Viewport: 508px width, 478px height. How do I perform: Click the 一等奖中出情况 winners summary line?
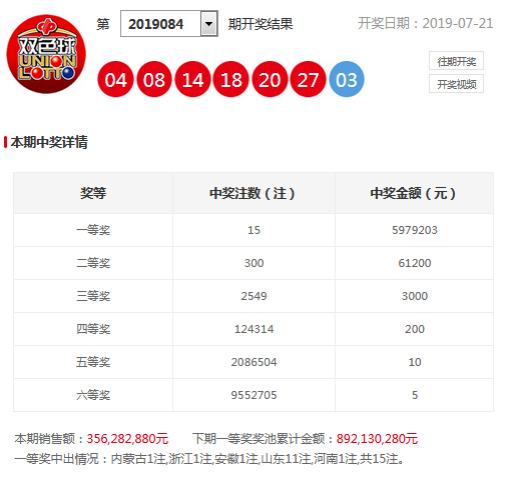point(209,459)
